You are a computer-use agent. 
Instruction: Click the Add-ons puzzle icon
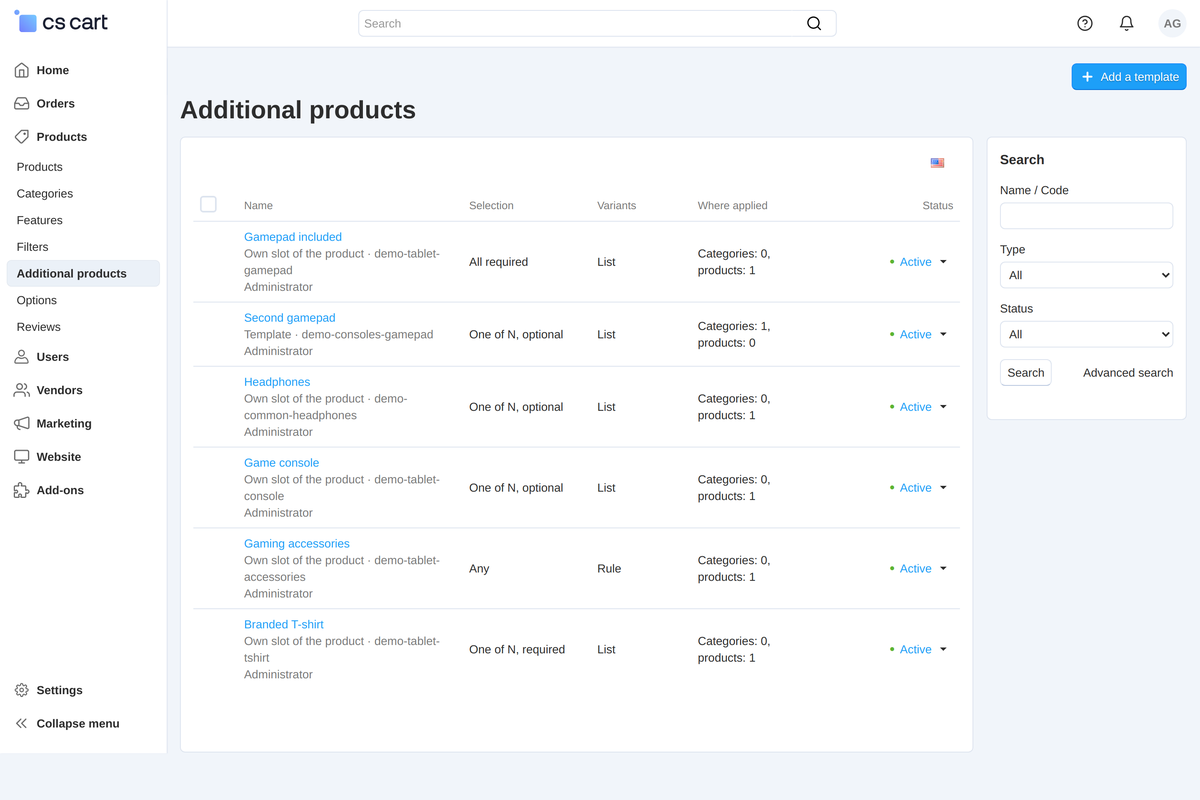click(22, 490)
